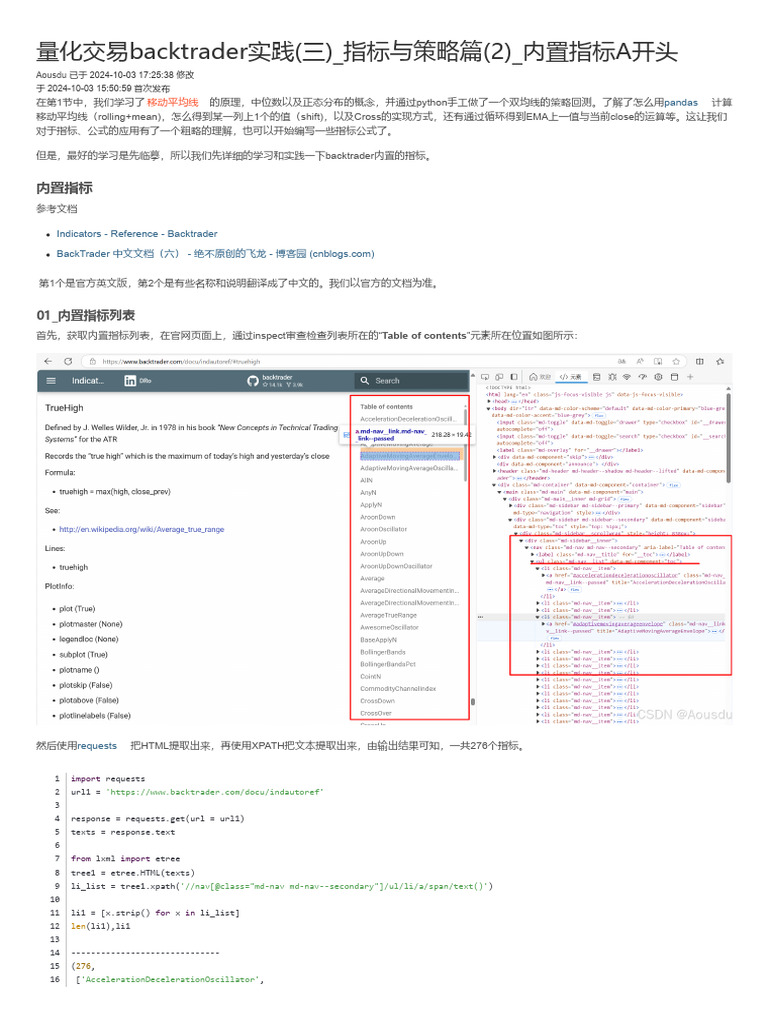768x1024 pixels.
Task: Click the plus icon for more DevTools tools
Action: pyautogui.click(x=690, y=377)
